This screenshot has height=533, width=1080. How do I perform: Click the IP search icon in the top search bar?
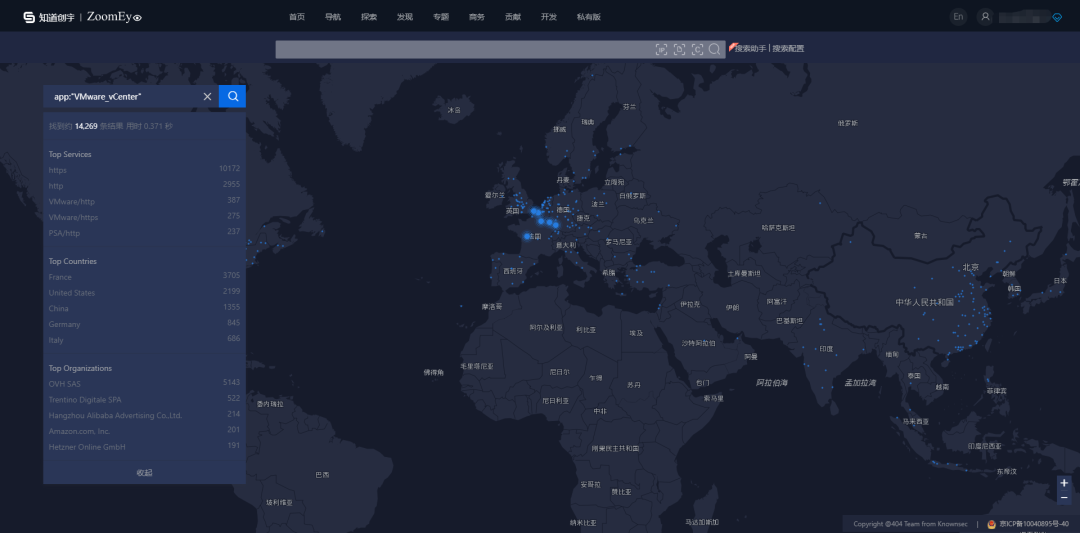point(661,49)
